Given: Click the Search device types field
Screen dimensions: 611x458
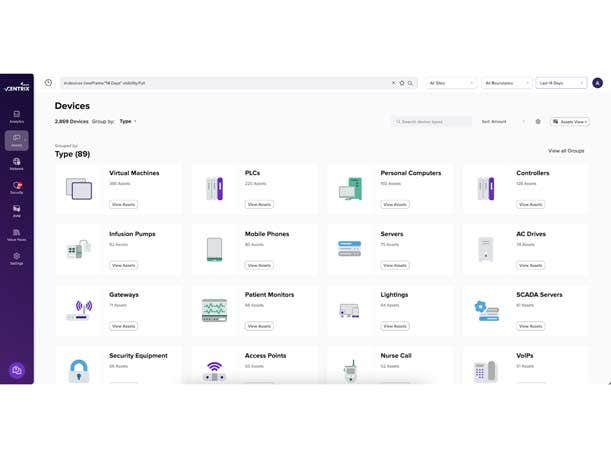Looking at the screenshot, I should tap(432, 121).
